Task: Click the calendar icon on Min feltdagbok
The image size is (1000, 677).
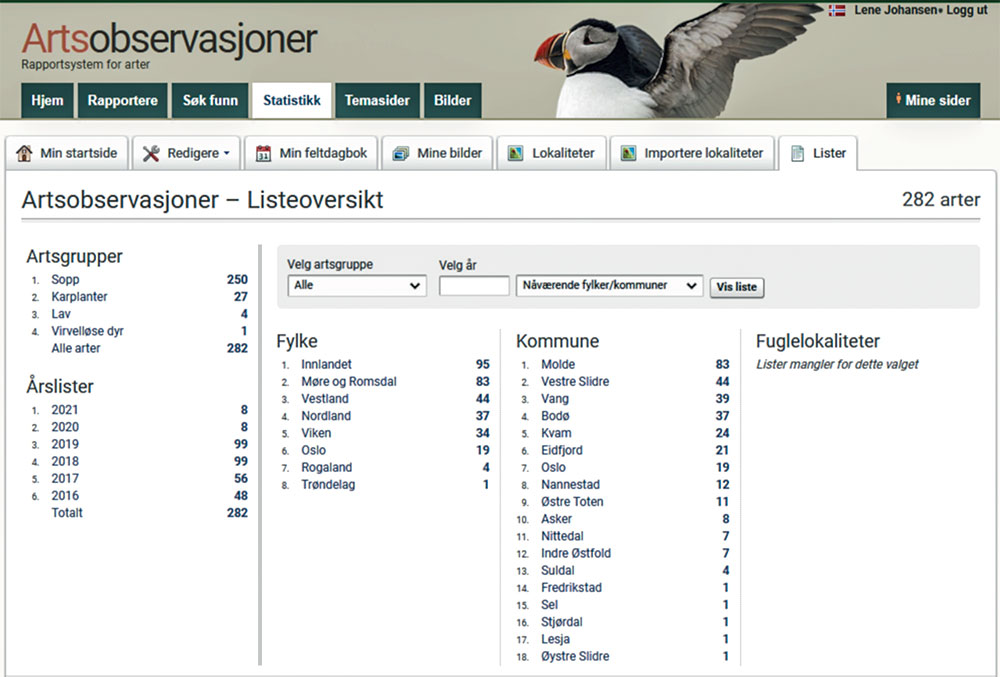Action: pos(264,153)
